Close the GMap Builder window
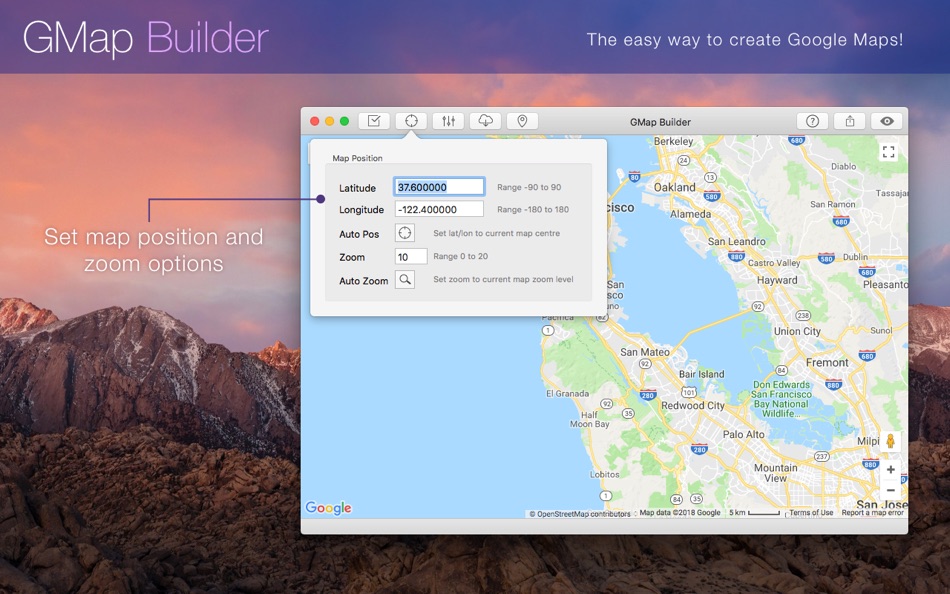This screenshot has width=950, height=594. tap(314, 121)
